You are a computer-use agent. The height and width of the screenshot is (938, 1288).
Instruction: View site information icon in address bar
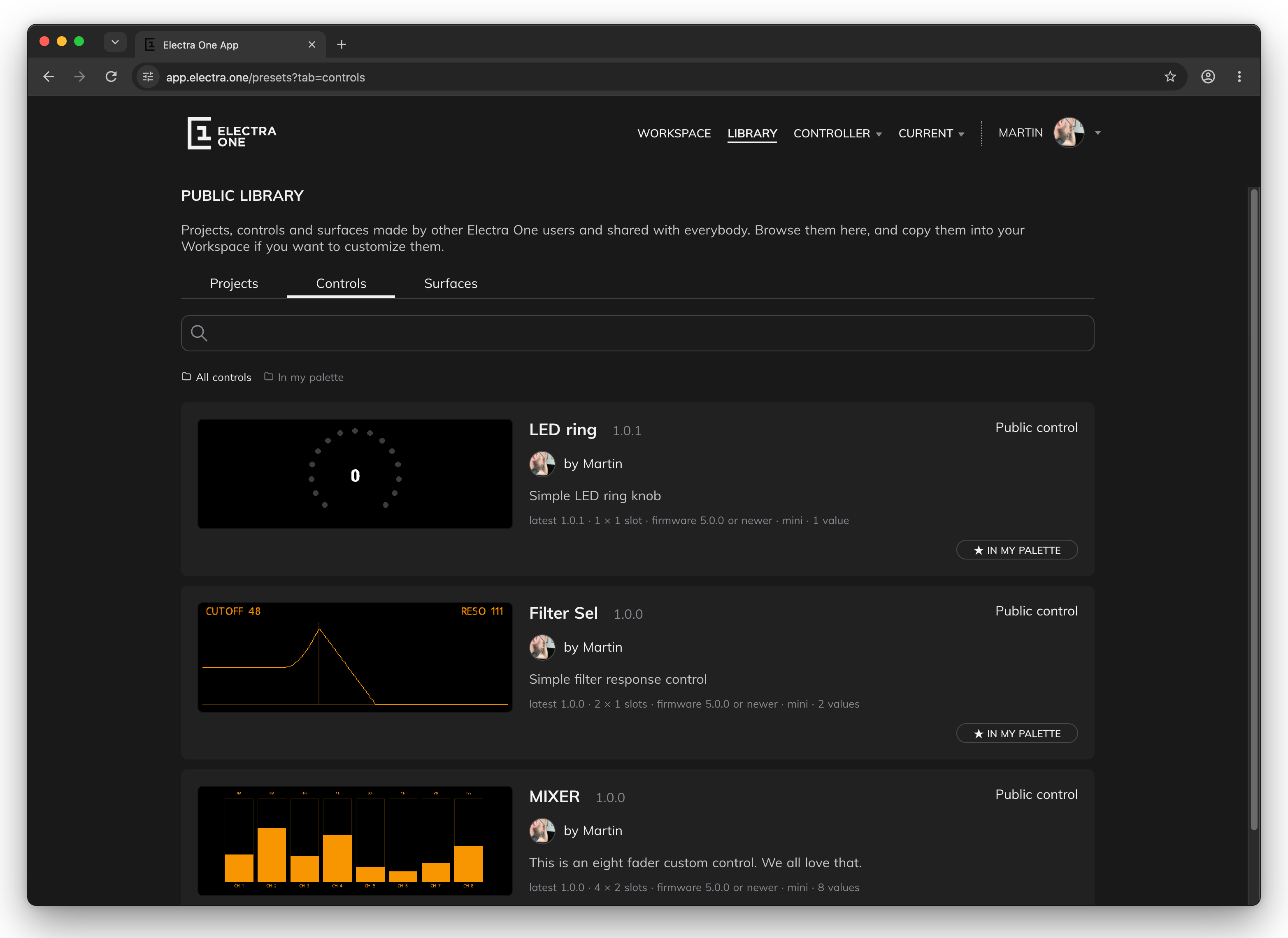coord(148,77)
